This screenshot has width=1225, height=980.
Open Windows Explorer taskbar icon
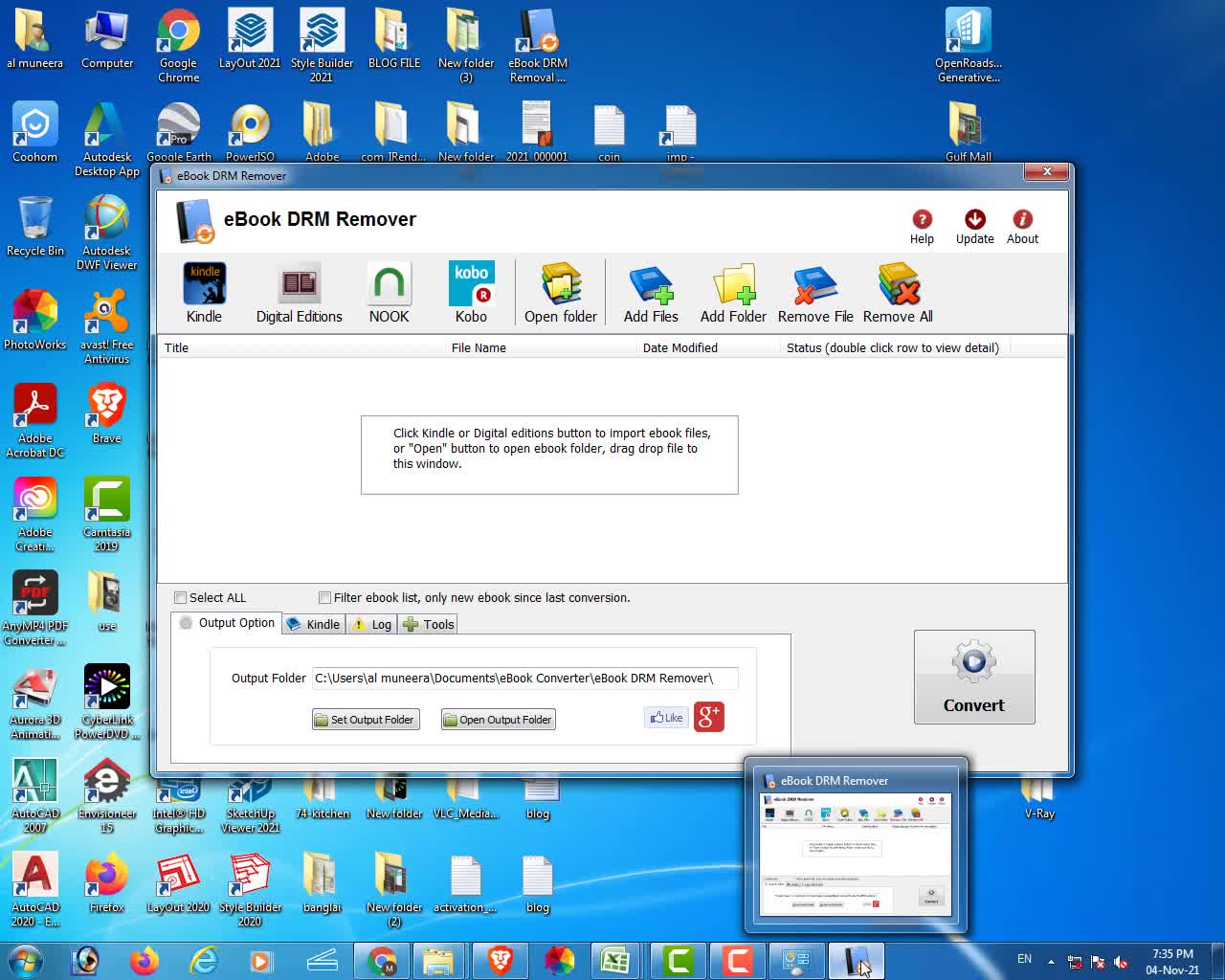(437, 960)
